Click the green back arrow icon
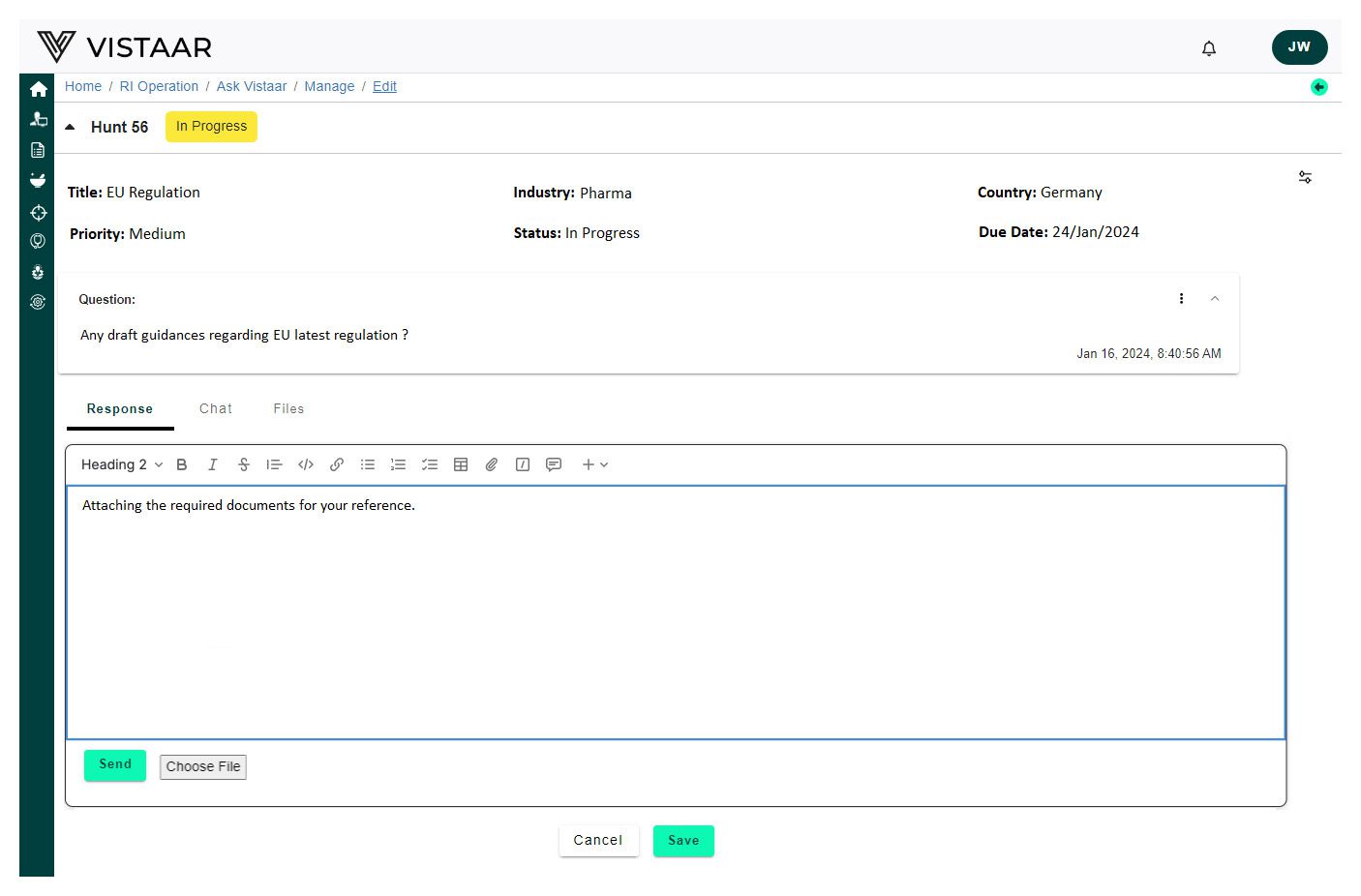1361x896 pixels. [x=1318, y=87]
